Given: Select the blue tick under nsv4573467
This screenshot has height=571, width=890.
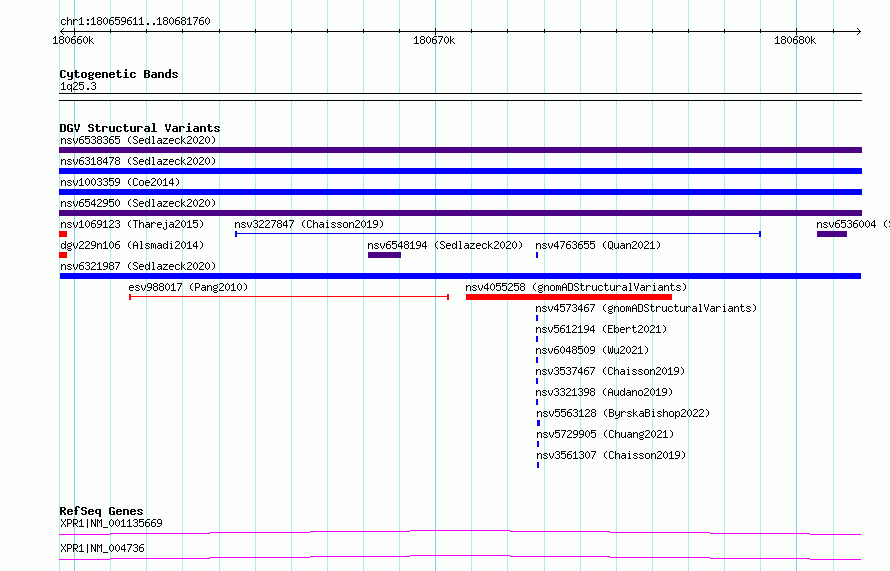Looking at the screenshot, I should coord(537,318).
